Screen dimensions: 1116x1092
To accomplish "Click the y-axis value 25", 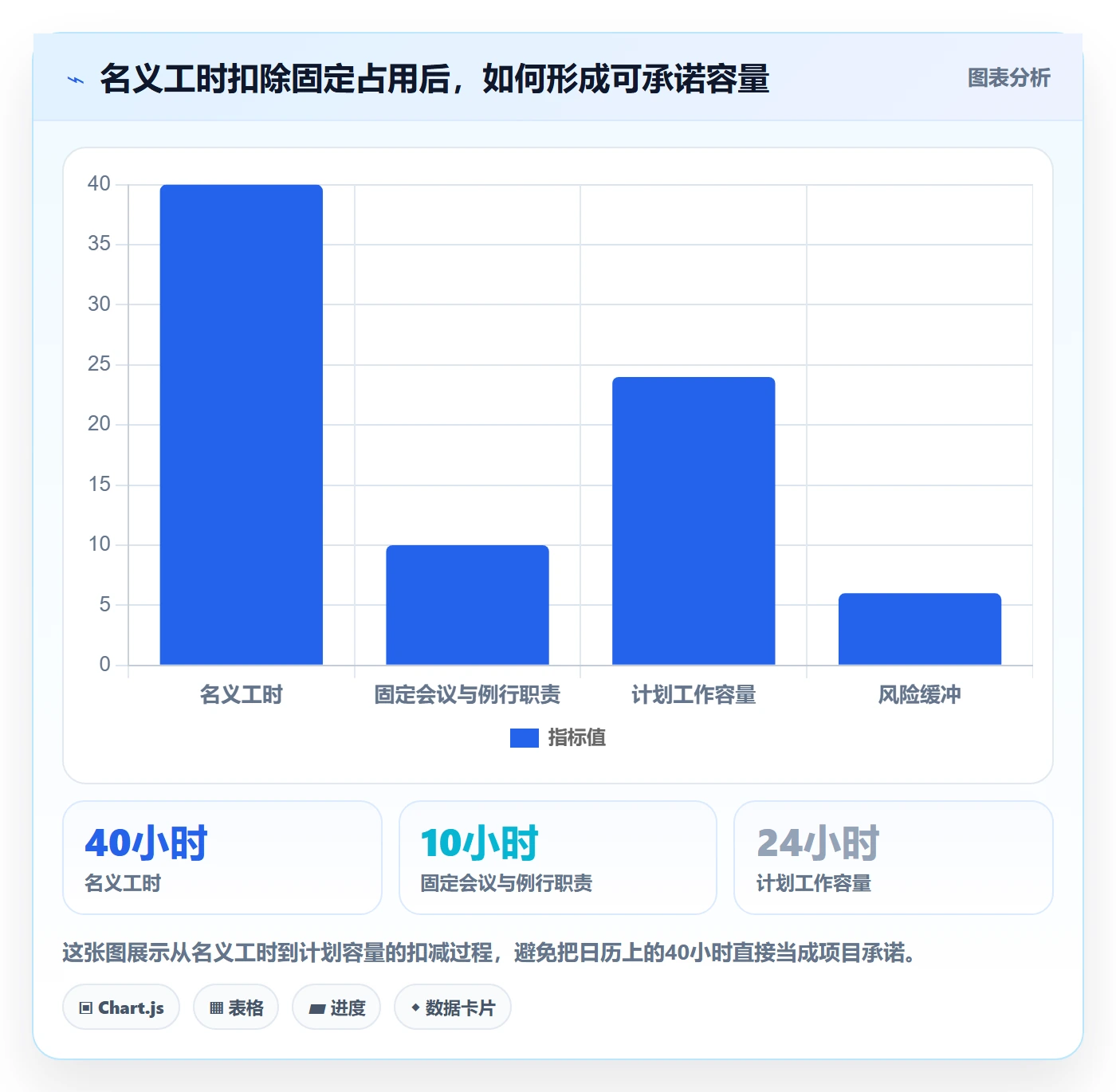I will pos(99,364).
